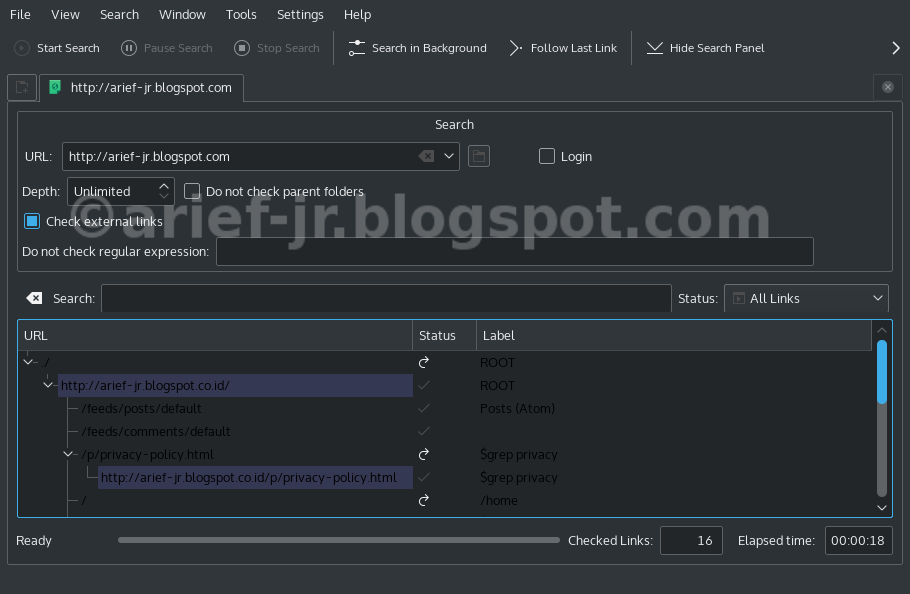Hide the Search Panel

(x=705, y=48)
